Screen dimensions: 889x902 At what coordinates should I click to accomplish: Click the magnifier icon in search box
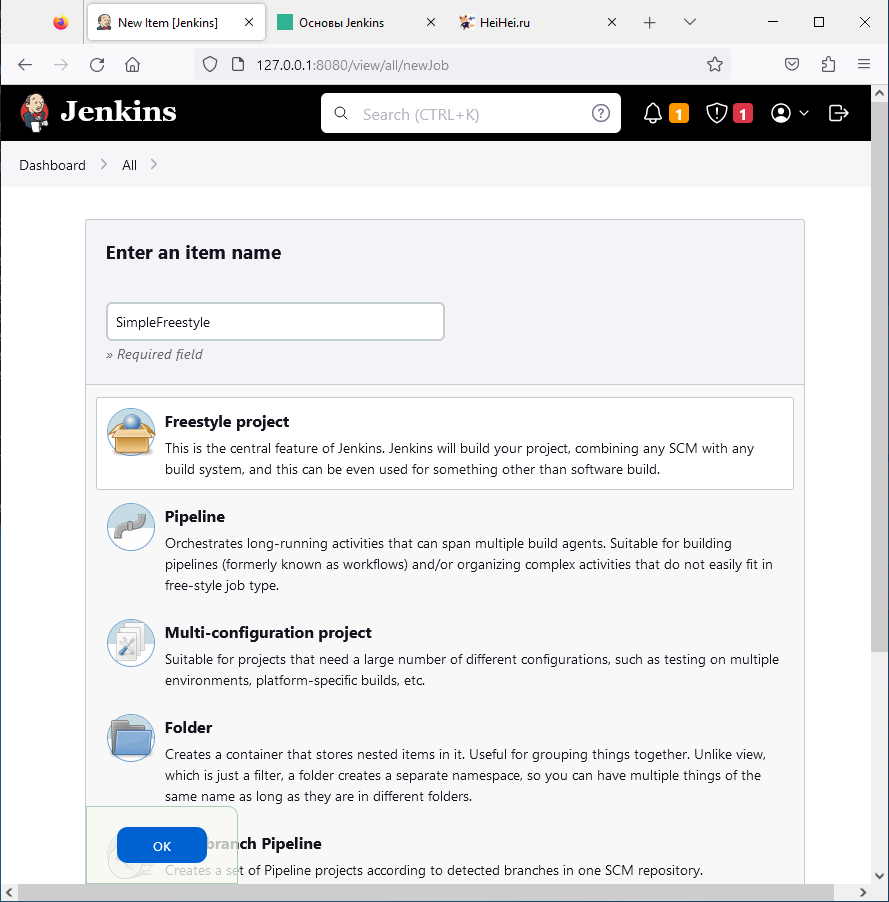point(341,113)
